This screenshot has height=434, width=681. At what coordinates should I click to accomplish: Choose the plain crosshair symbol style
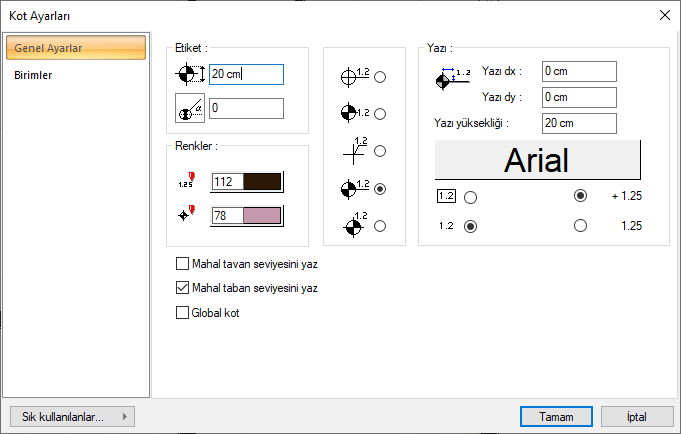tap(380, 151)
